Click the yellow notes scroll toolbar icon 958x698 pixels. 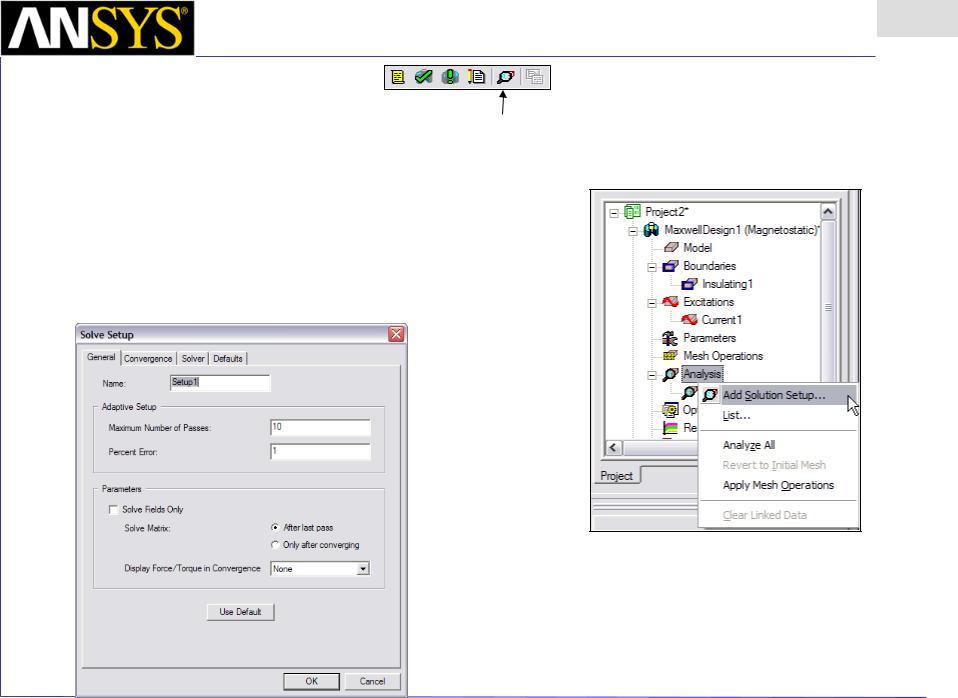[398, 77]
